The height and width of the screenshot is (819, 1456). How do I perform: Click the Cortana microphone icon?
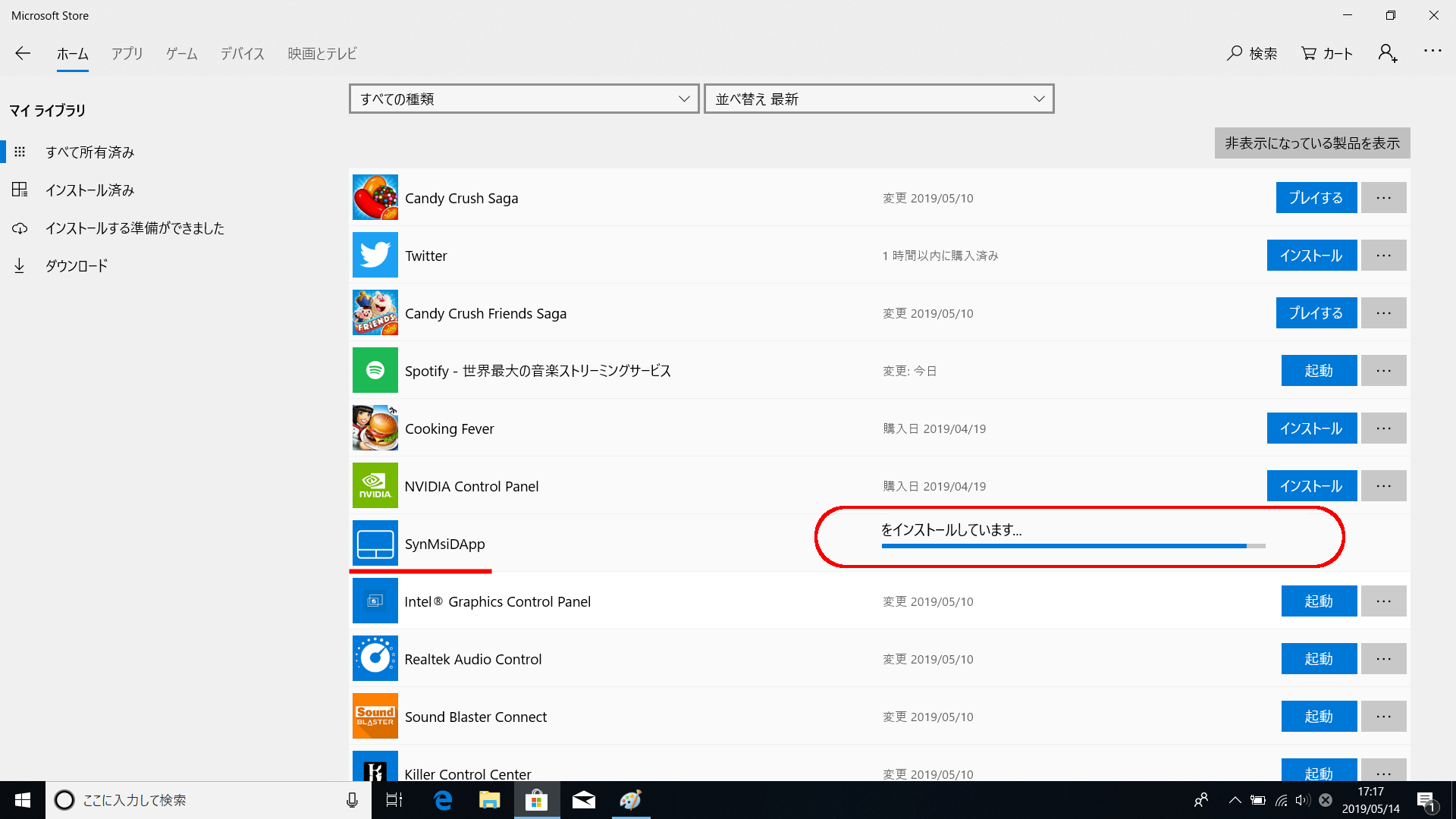(x=352, y=800)
